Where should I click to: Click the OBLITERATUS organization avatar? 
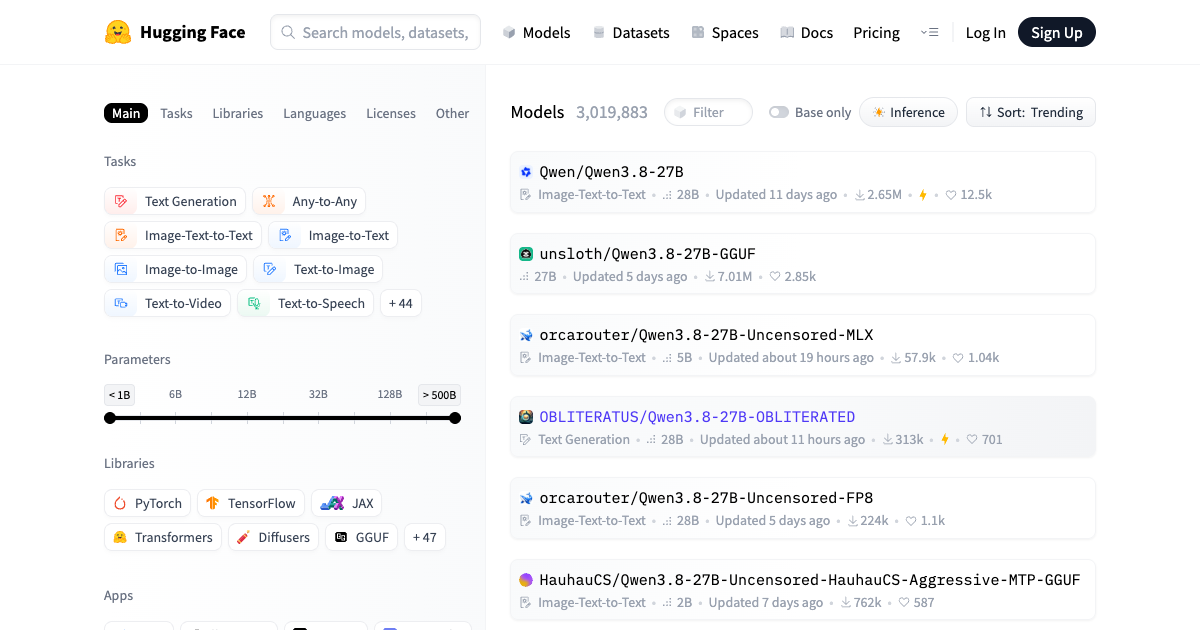pos(526,417)
